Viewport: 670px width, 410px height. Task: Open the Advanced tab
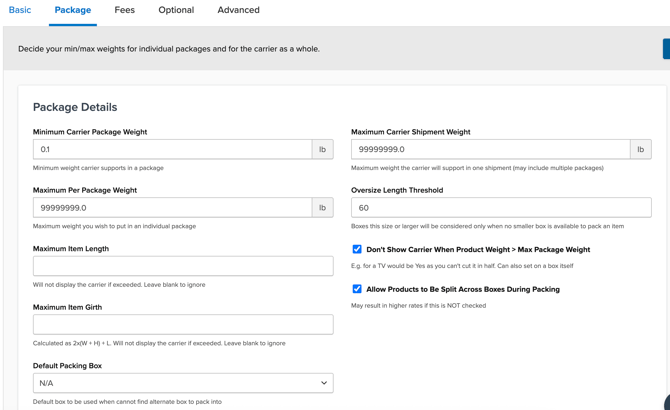pyautogui.click(x=238, y=10)
